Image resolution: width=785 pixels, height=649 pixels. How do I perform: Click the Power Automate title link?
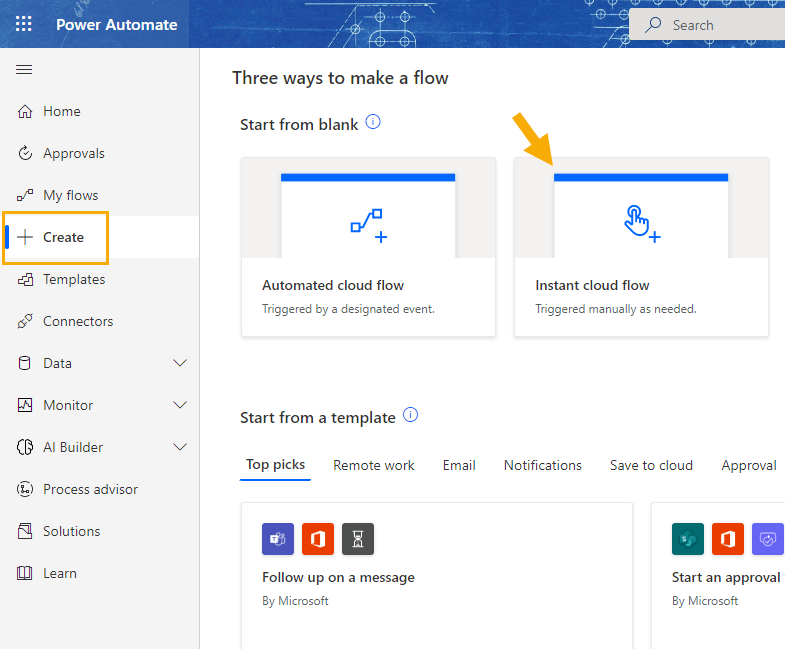tap(117, 25)
